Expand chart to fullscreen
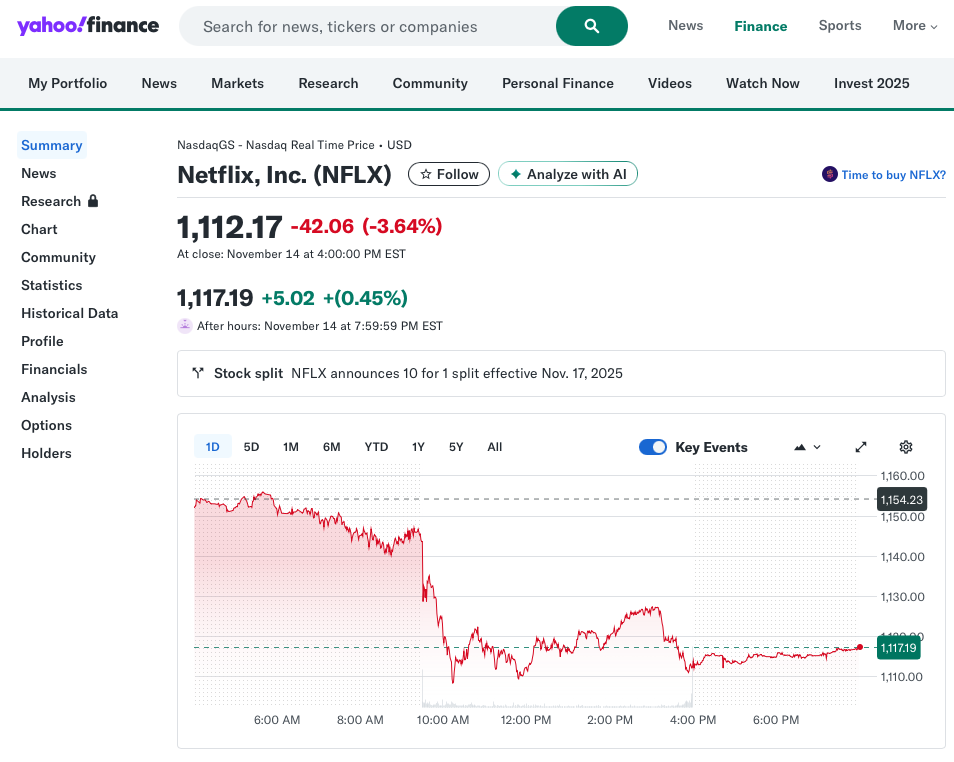 [861, 447]
